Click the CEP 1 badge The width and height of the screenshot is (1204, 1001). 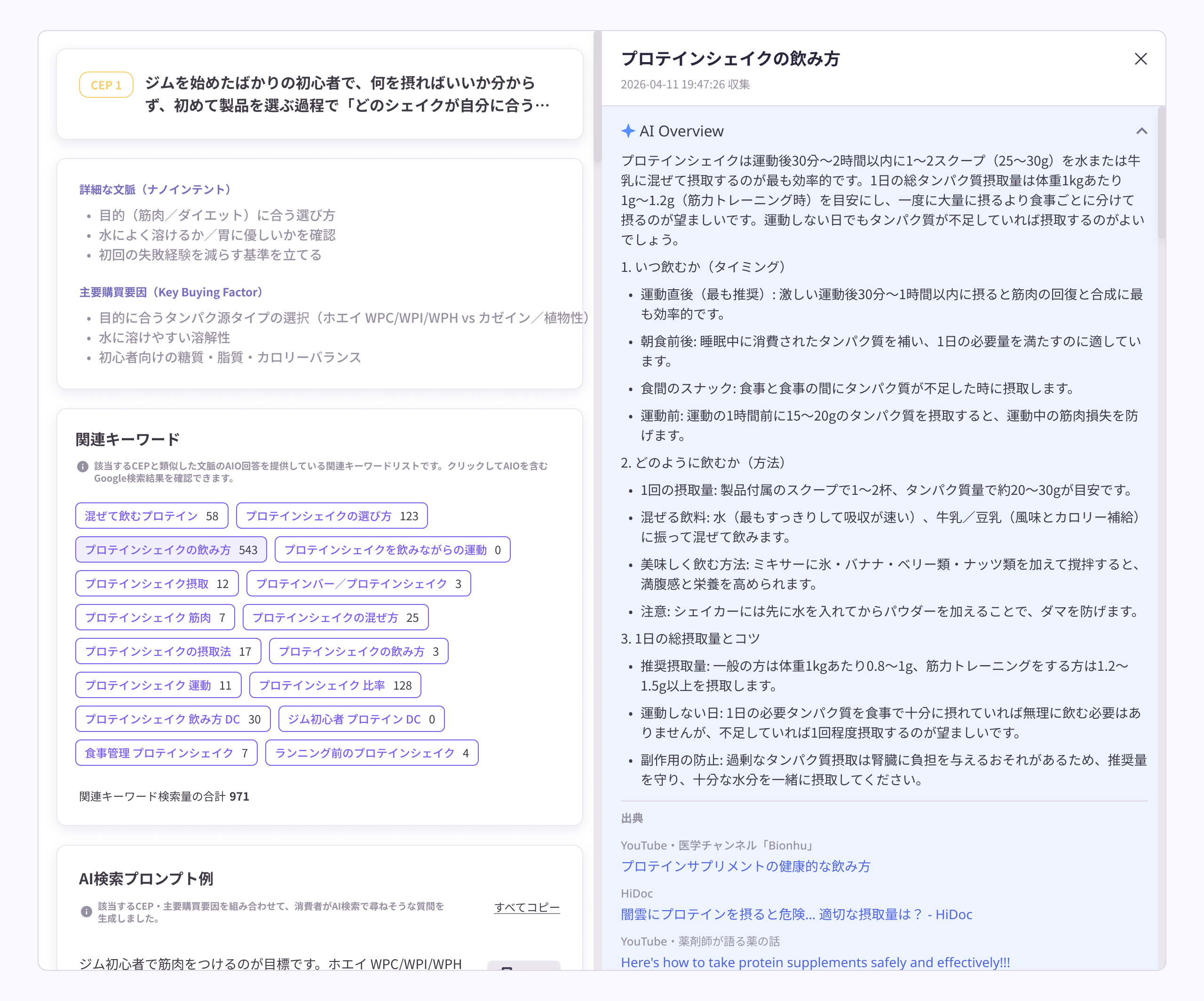(x=106, y=85)
